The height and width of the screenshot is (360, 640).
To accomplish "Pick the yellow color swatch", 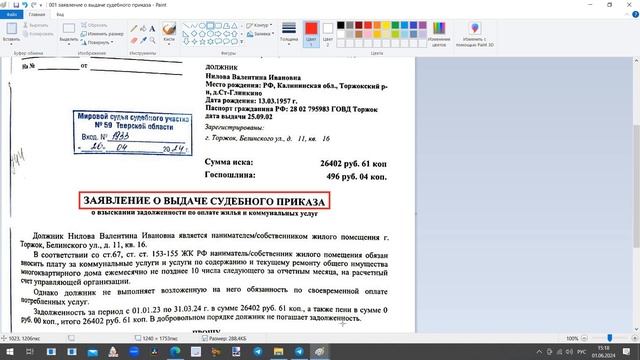I will pyautogui.click(x=386, y=25).
